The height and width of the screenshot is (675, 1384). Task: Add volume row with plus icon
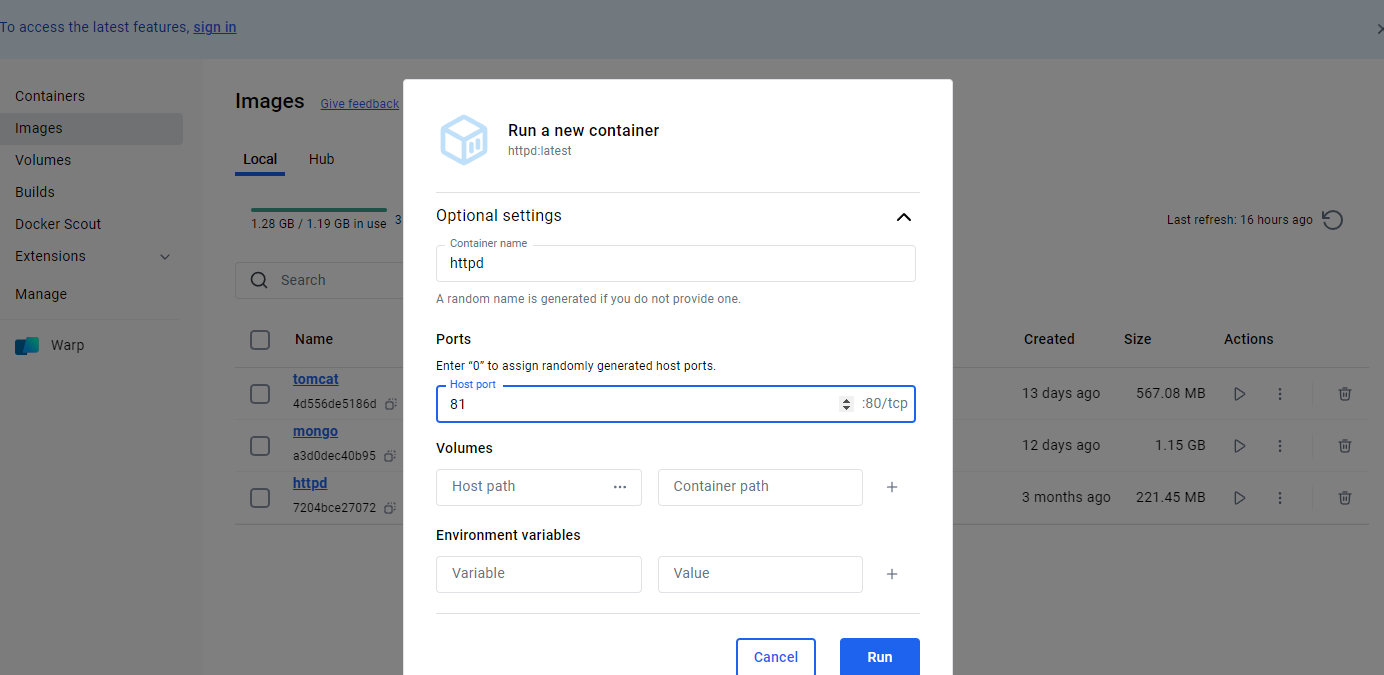click(892, 487)
